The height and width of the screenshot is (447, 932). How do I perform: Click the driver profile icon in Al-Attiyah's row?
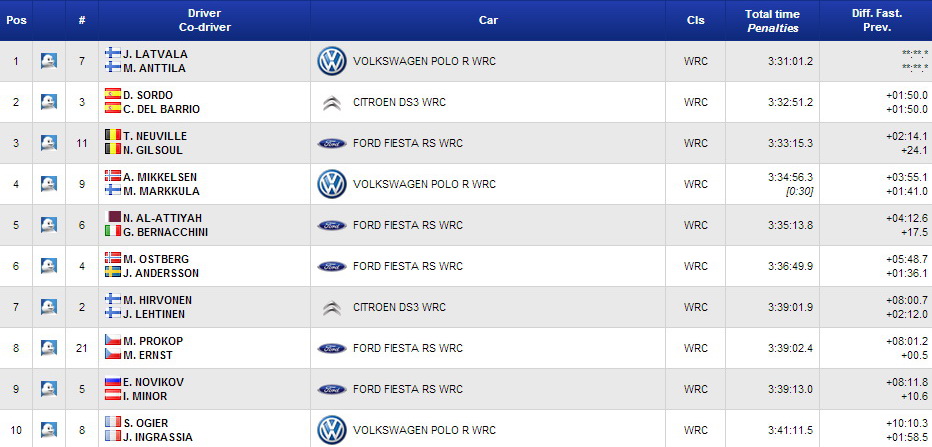click(49, 225)
